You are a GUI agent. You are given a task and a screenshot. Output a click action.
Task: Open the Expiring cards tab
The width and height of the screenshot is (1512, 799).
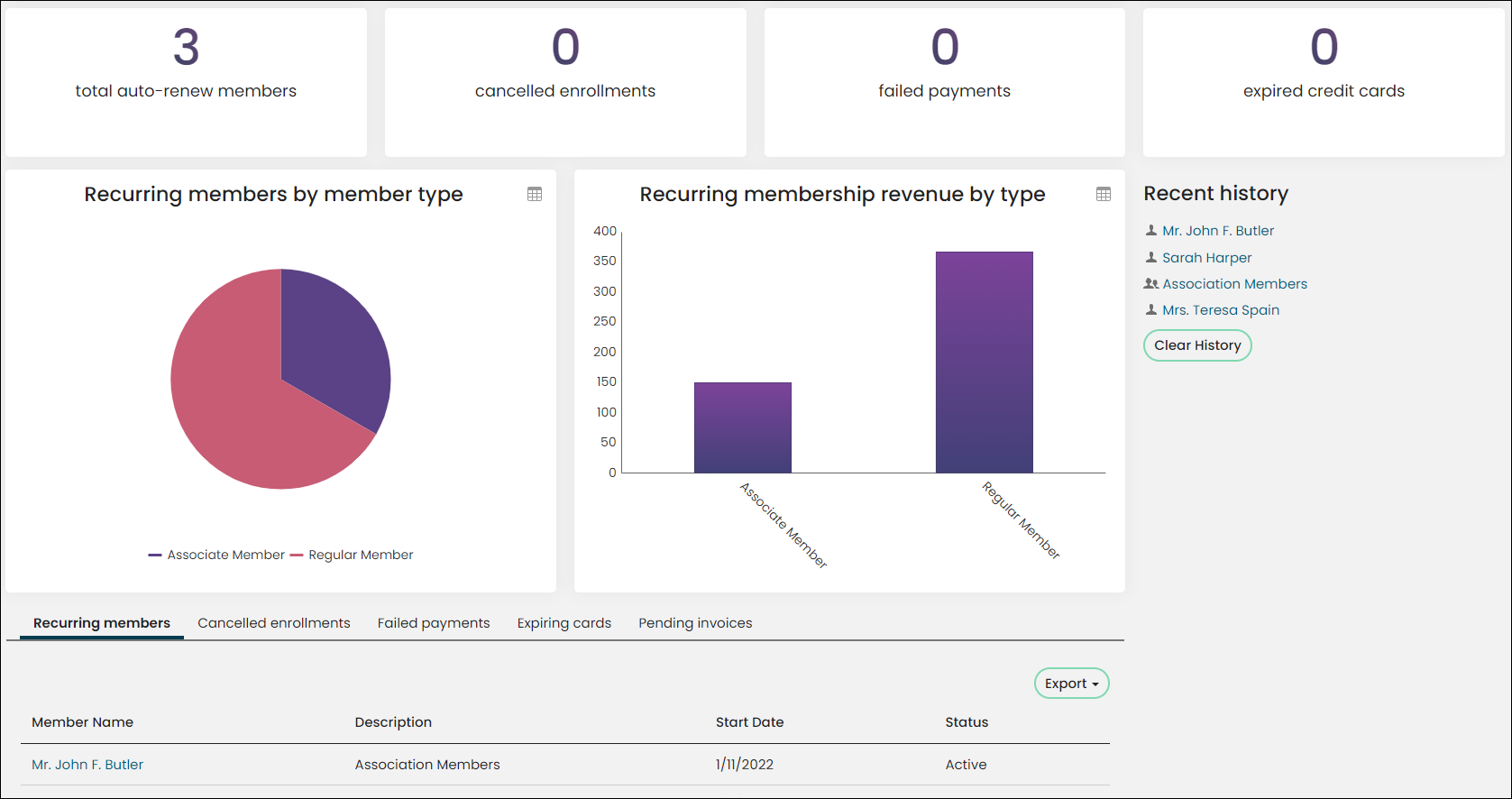tap(564, 623)
